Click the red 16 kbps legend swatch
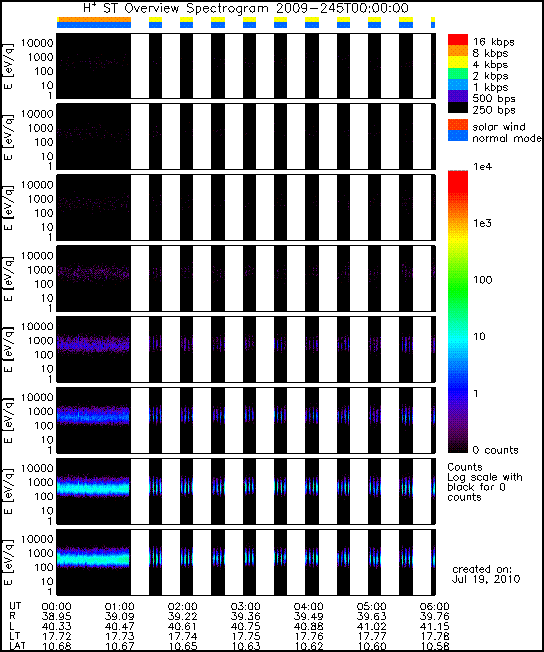 (x=457, y=40)
